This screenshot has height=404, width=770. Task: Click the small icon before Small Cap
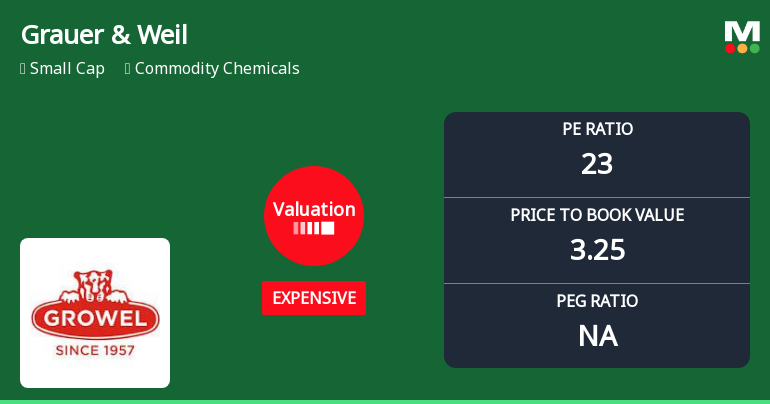click(x=23, y=69)
